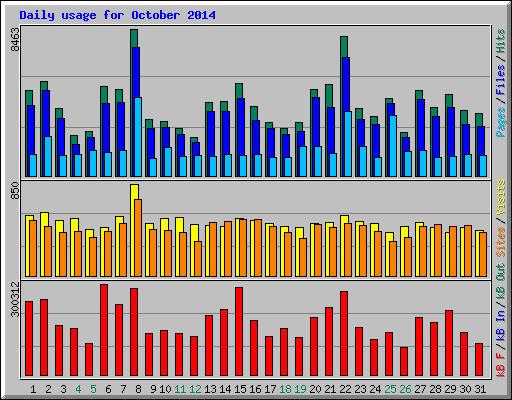Click the red kB bar for day 22
Viewport: 512px width, 400px height.
344,333
